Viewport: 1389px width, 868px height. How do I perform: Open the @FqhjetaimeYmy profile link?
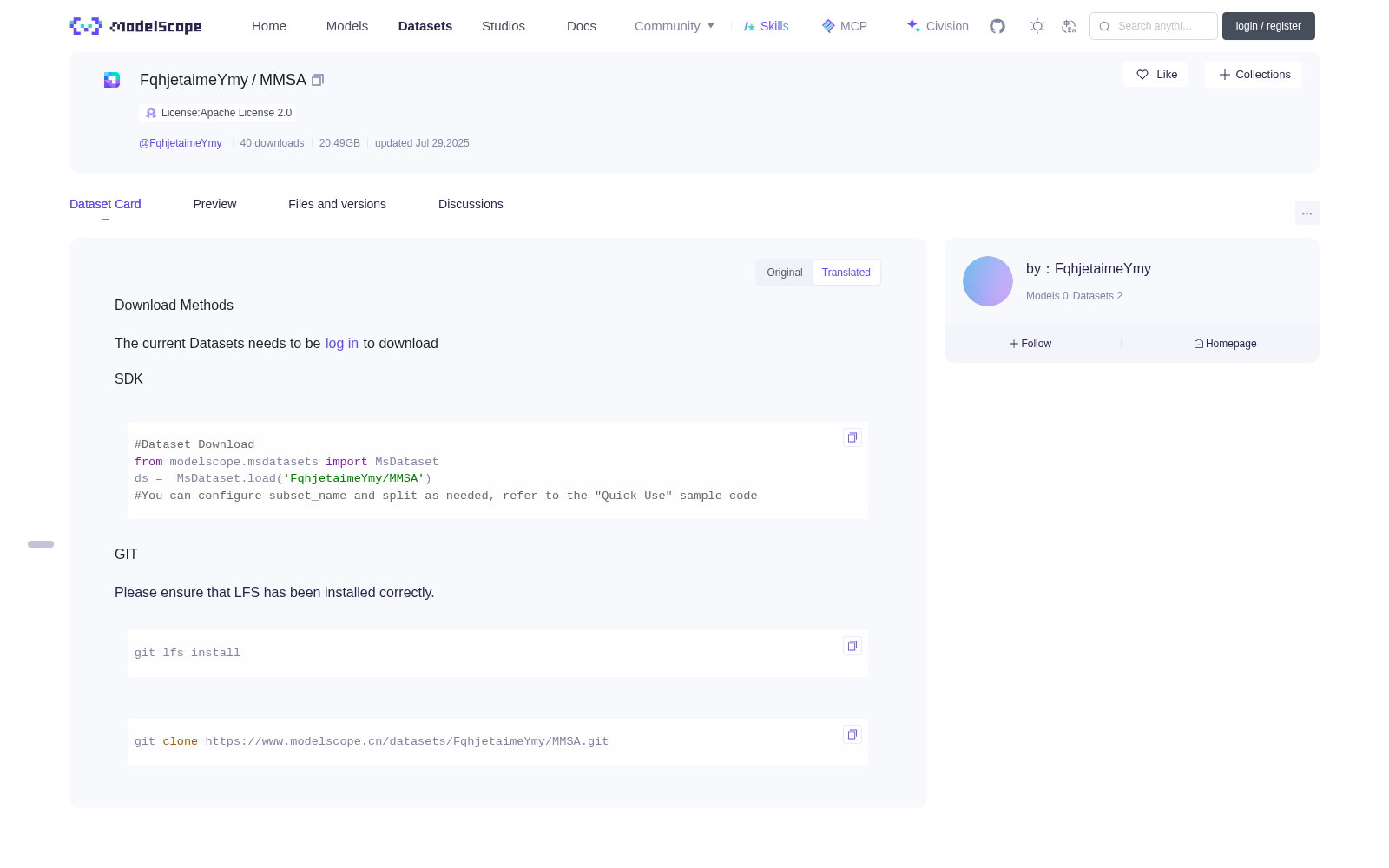pos(181,143)
